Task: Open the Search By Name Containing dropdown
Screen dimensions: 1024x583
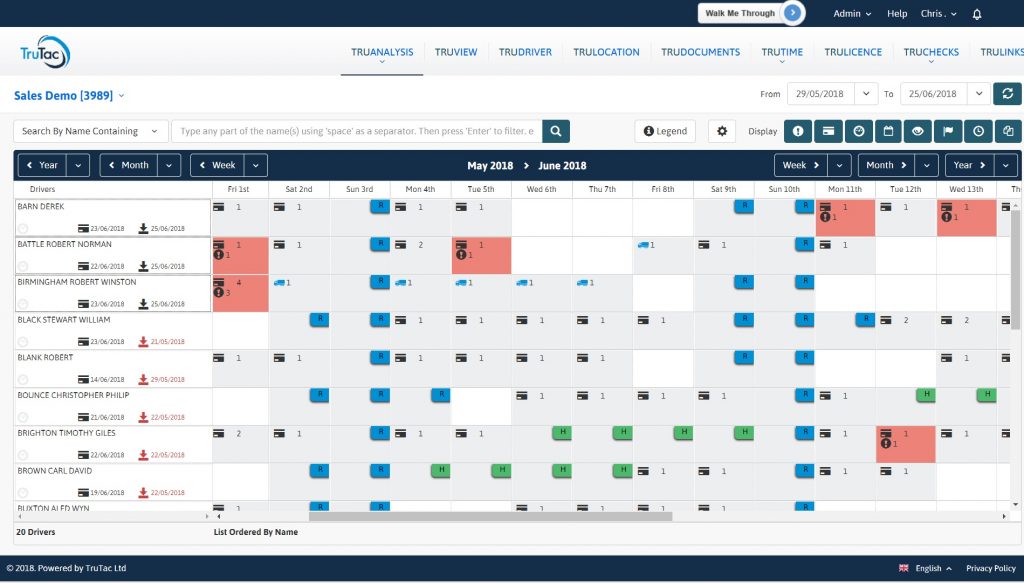Action: tap(91, 131)
